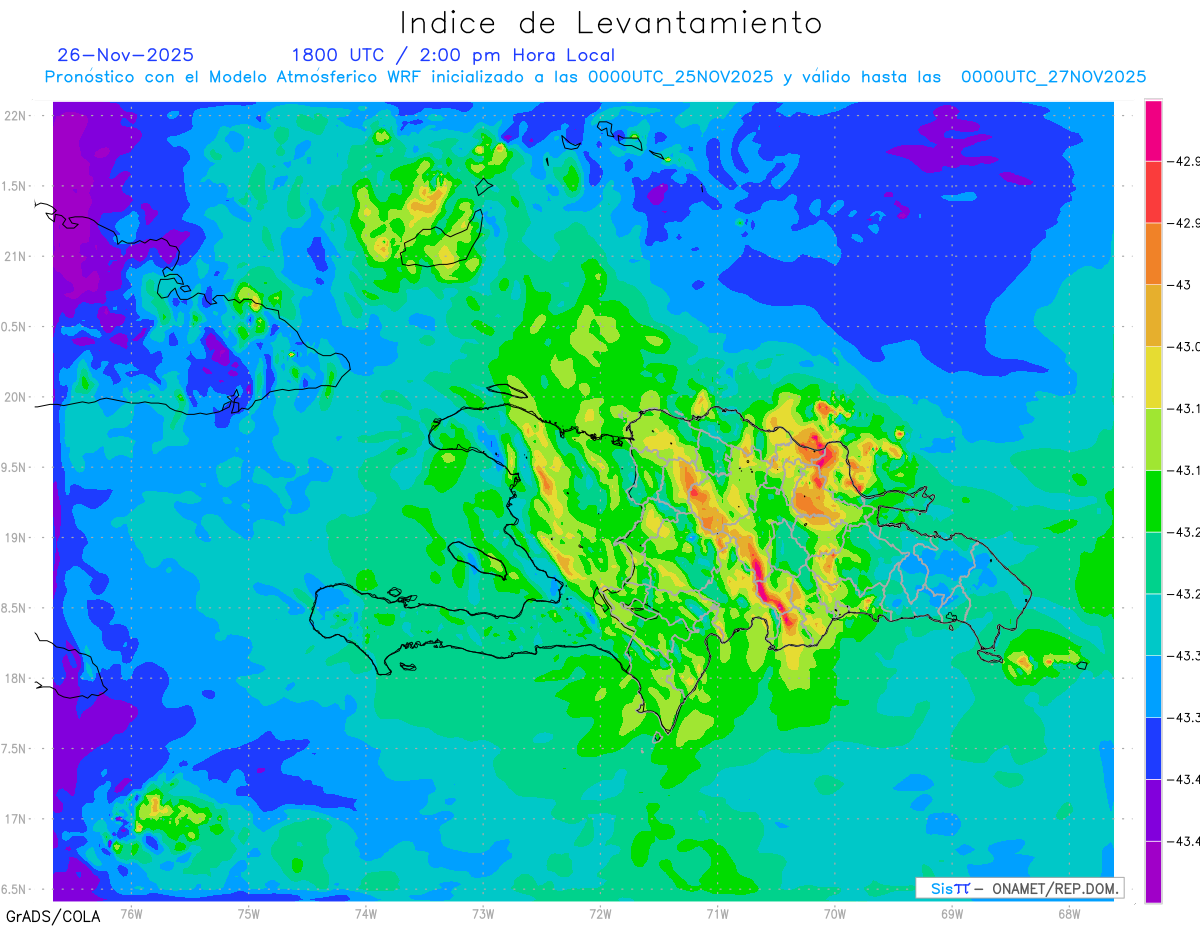The image size is (1200, 927).
Task: Click the '72W' longitude axis label
Action: (600, 913)
